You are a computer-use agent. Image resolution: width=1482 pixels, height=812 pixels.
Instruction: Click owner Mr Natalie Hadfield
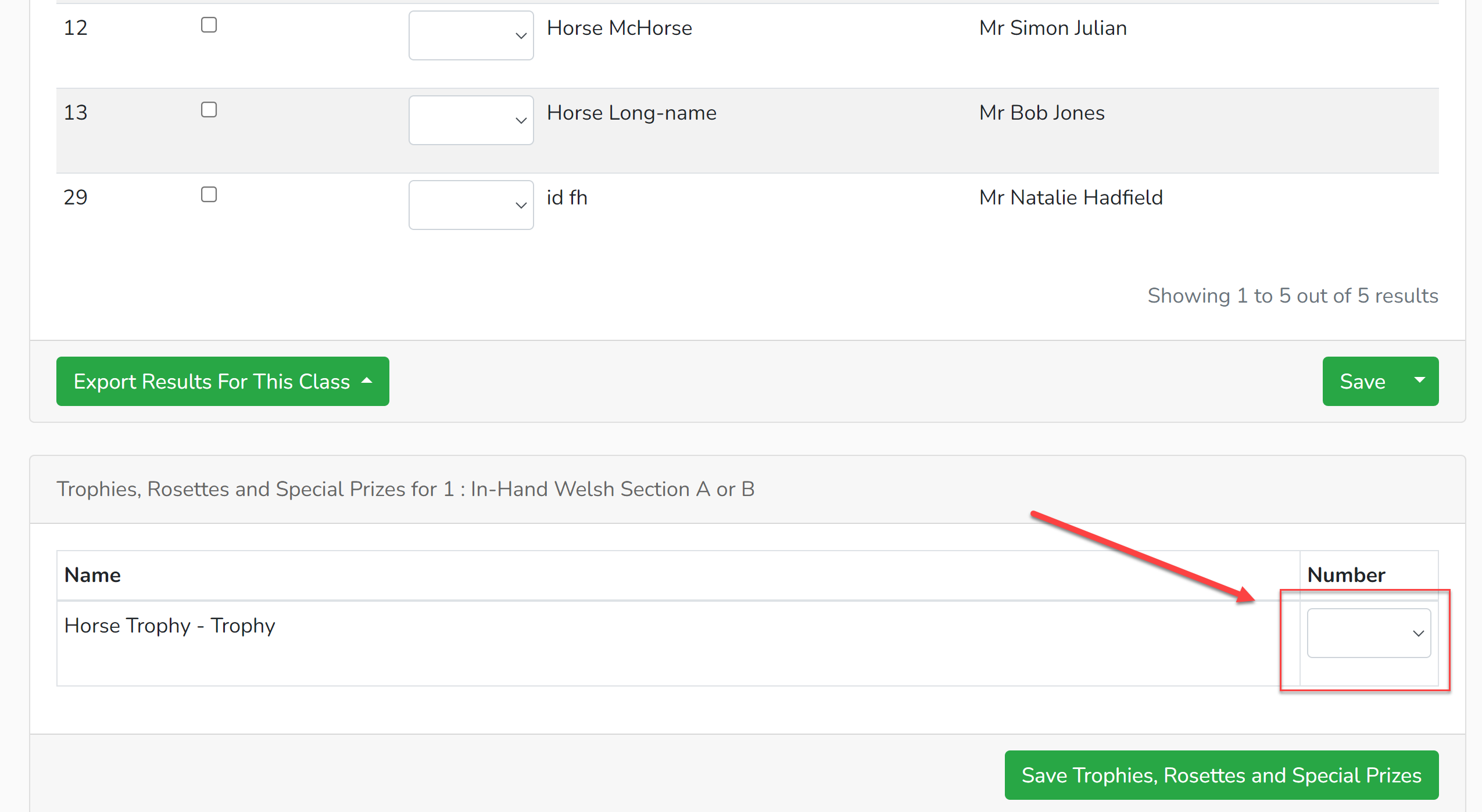coord(1071,197)
